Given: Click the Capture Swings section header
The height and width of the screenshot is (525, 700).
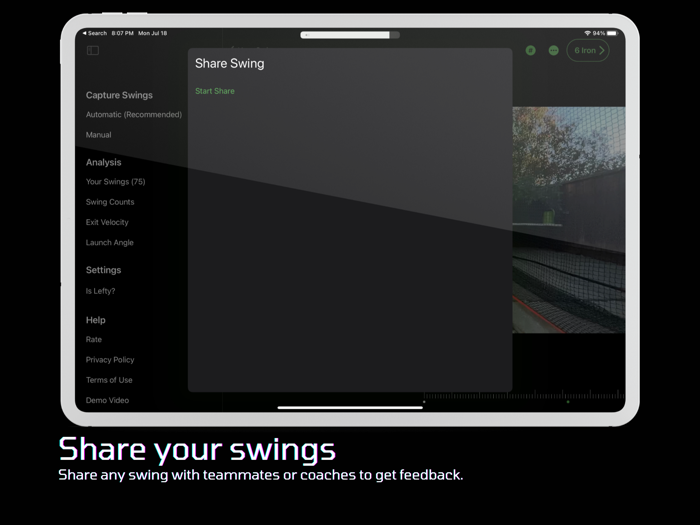Looking at the screenshot, I should [119, 95].
